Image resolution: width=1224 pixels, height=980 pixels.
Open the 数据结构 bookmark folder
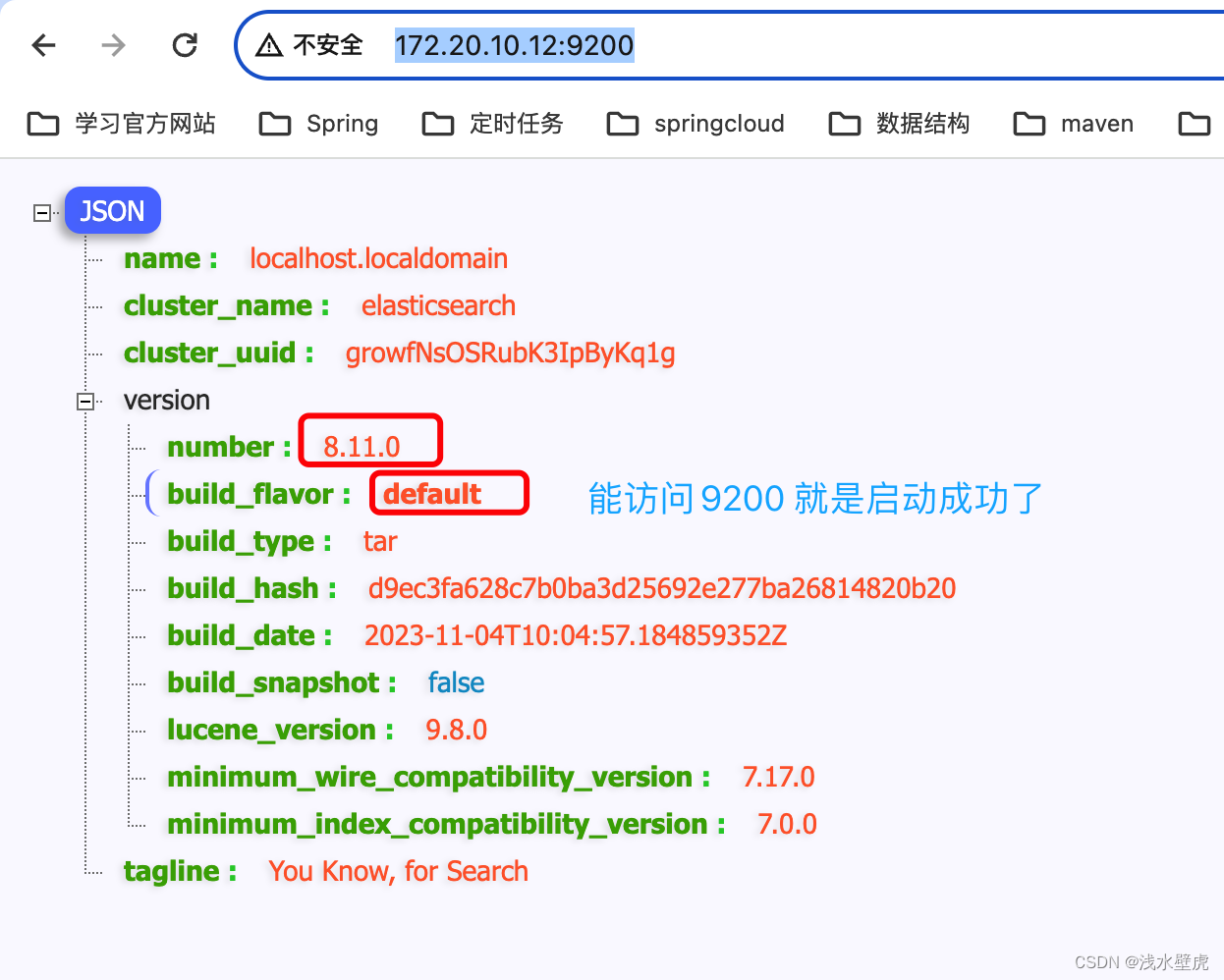[900, 124]
